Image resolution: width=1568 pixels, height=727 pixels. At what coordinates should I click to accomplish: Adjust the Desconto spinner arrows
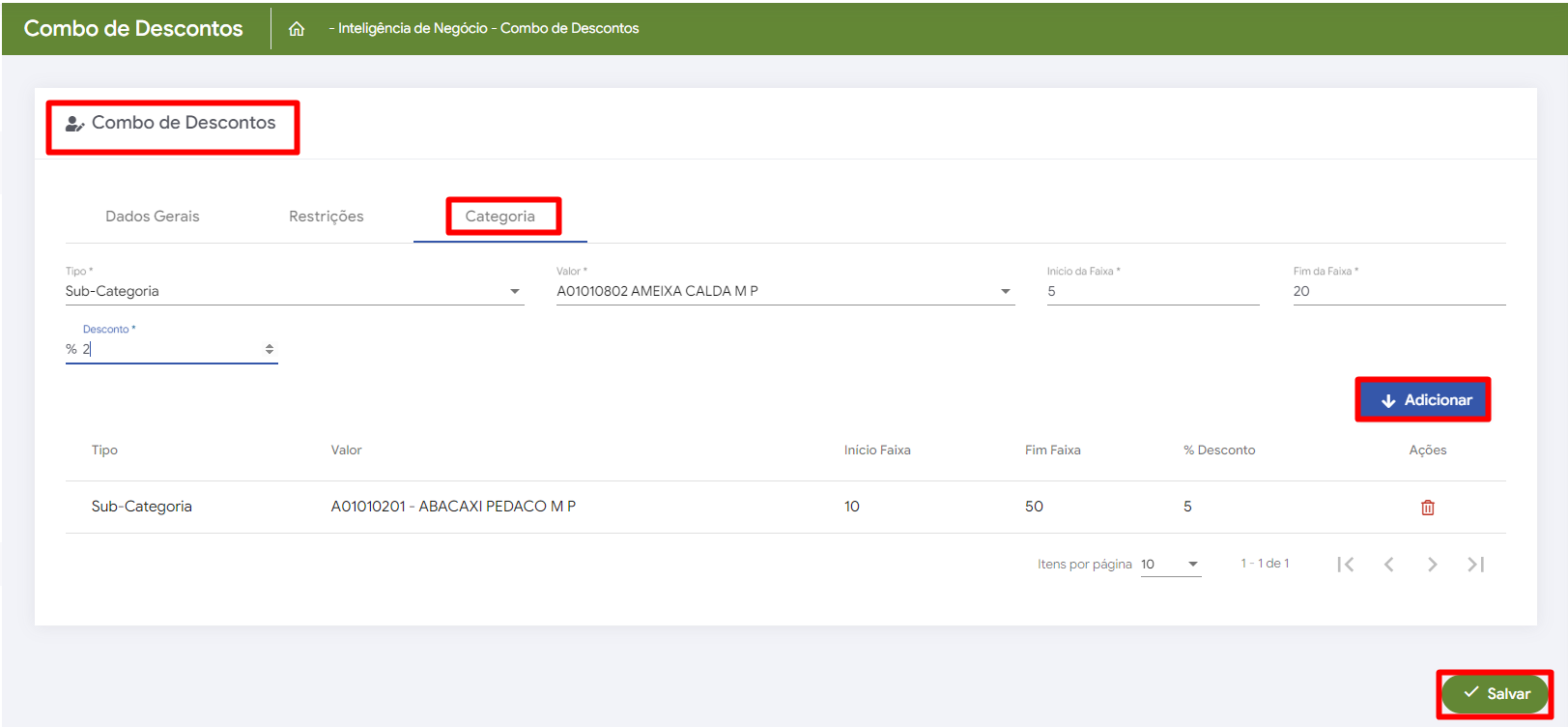click(270, 349)
